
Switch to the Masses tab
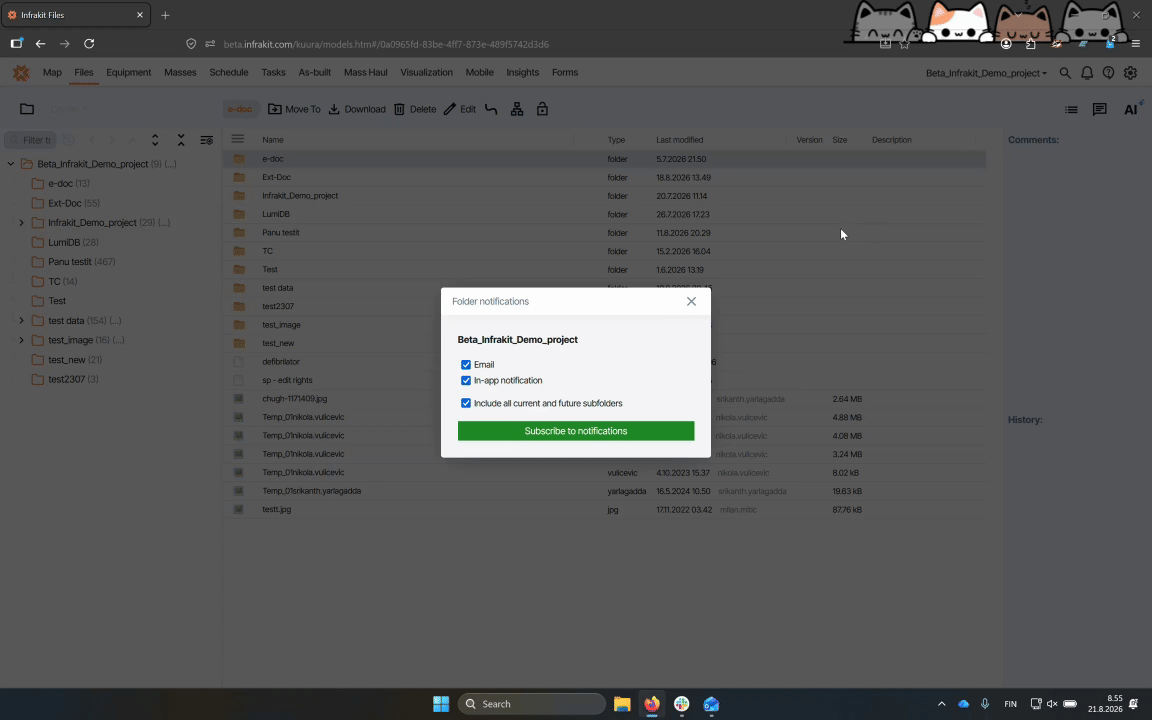coord(180,73)
